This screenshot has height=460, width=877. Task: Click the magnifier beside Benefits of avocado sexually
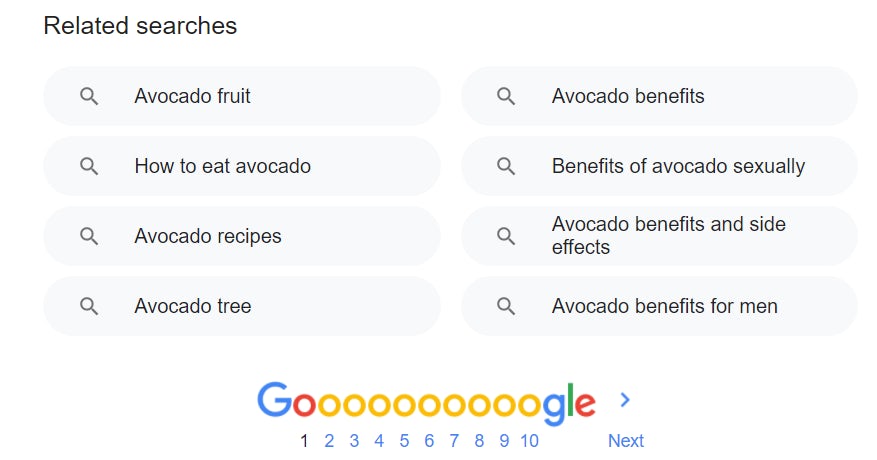pyautogui.click(x=506, y=167)
